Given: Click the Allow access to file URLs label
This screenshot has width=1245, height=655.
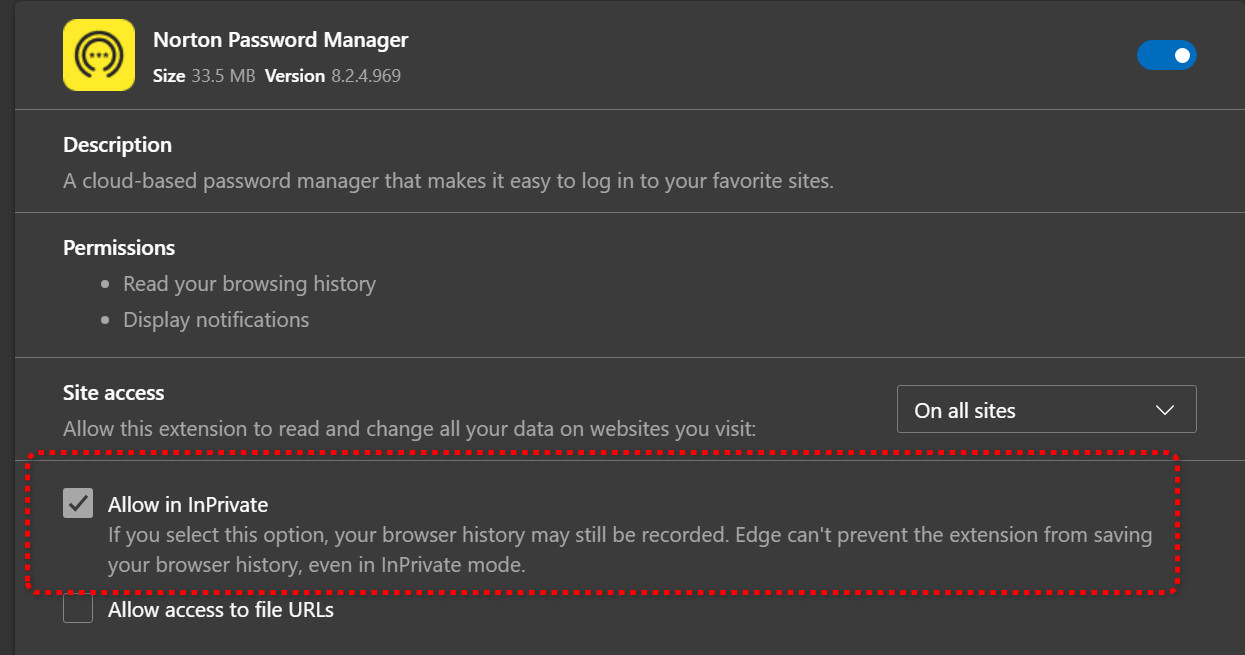Looking at the screenshot, I should click(x=221, y=609).
